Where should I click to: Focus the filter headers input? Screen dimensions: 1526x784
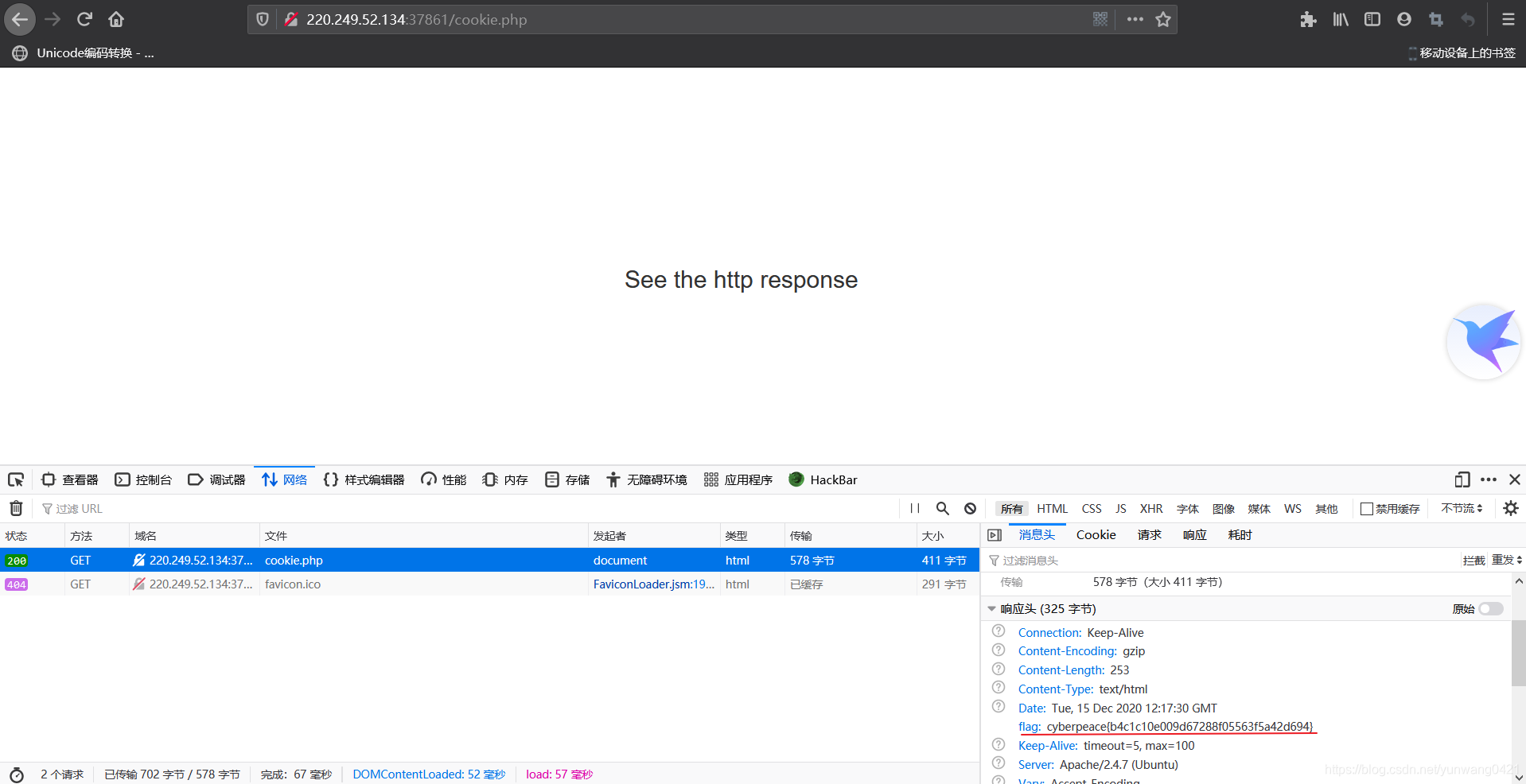pyautogui.click(x=1221, y=561)
